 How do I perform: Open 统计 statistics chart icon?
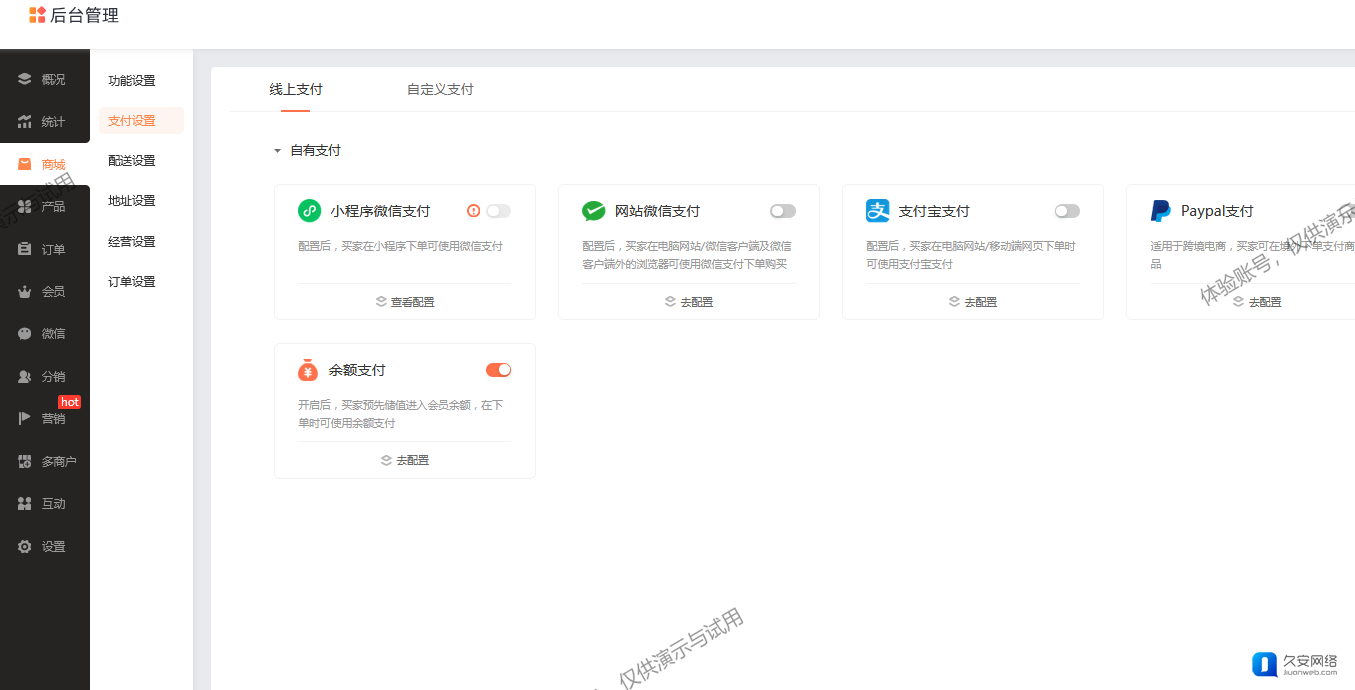pos(25,122)
